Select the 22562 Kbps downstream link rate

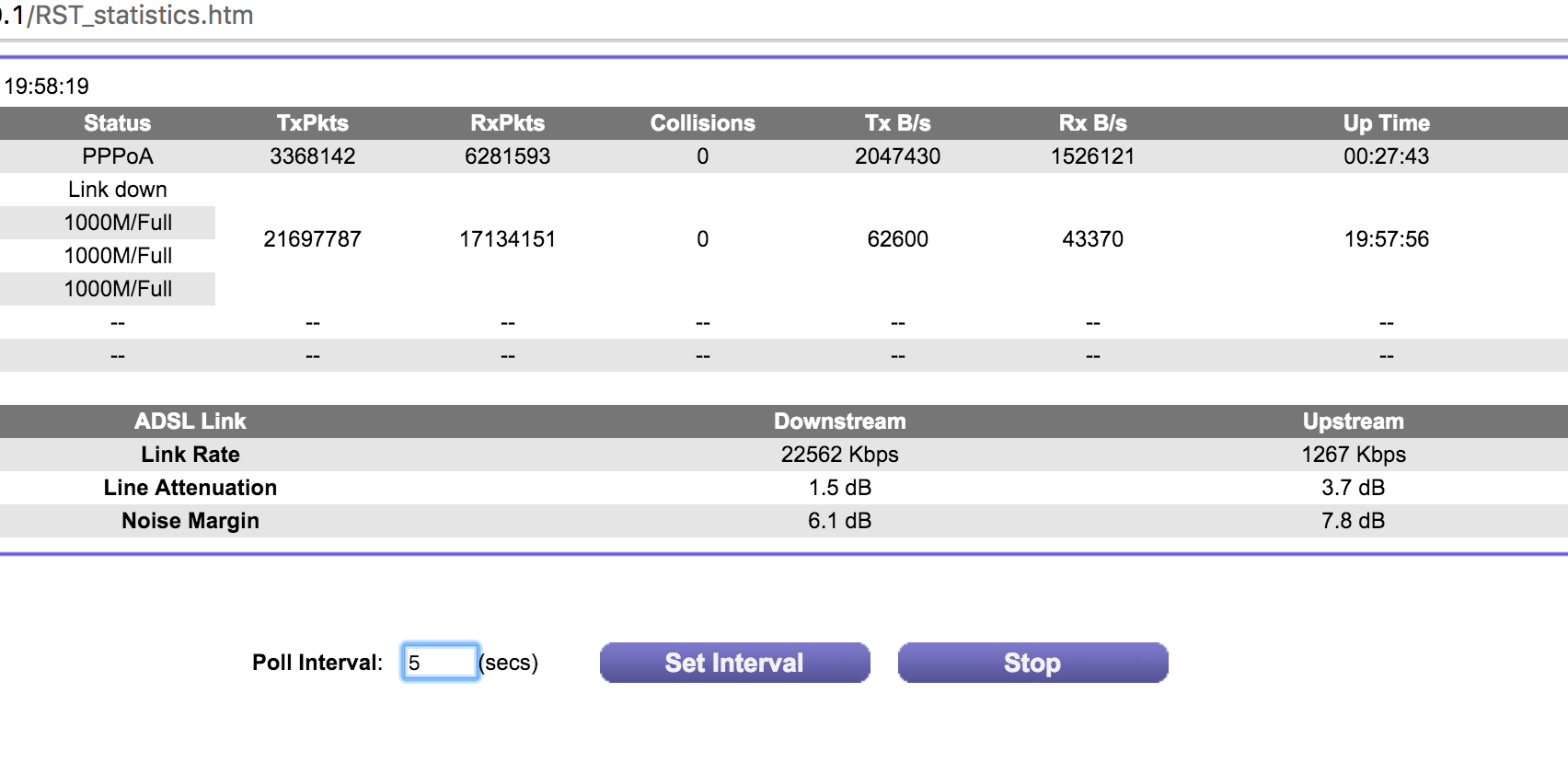839,455
